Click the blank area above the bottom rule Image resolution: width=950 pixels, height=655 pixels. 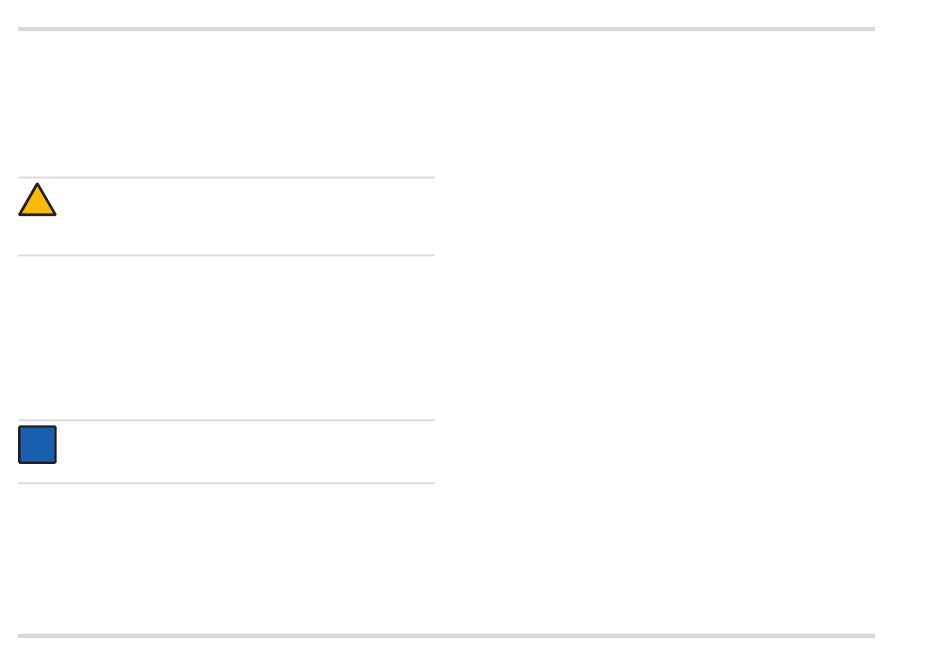pyautogui.click(x=447, y=559)
